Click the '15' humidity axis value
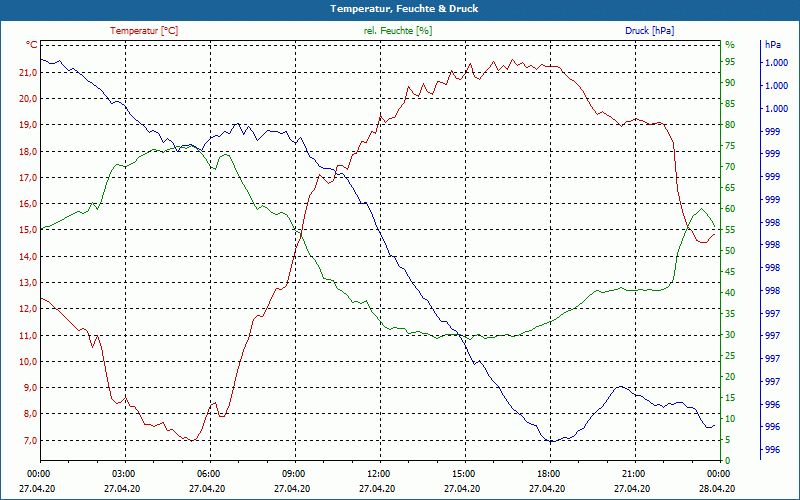This screenshot has width=800, height=500. (x=730, y=398)
